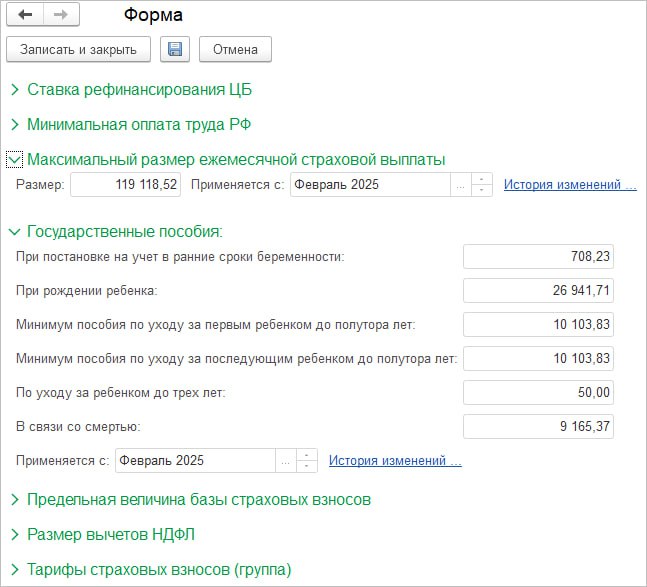Click label По уходу за ребенком до трех лет
The width and height of the screenshot is (647, 587).
click(121, 393)
